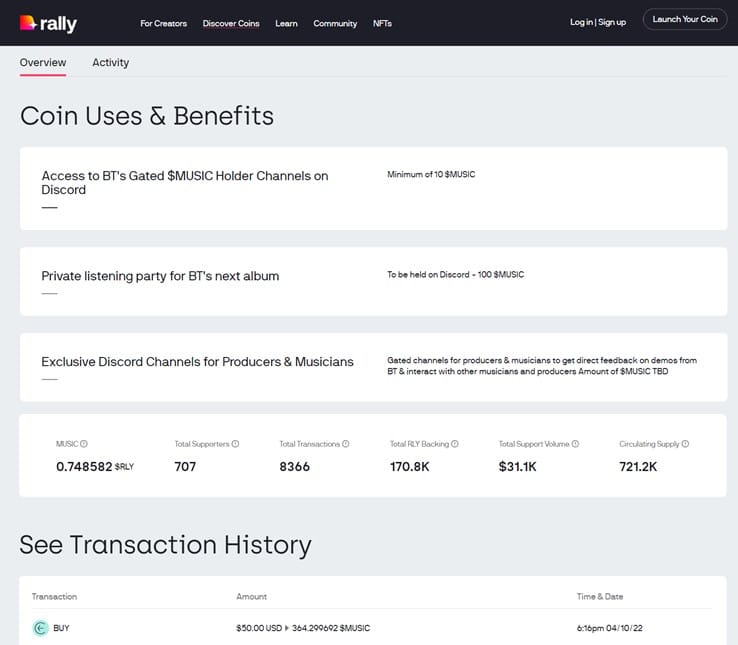Image resolution: width=738 pixels, height=645 pixels.
Task: Click info icon beside Total Support Volume
Action: [575, 444]
